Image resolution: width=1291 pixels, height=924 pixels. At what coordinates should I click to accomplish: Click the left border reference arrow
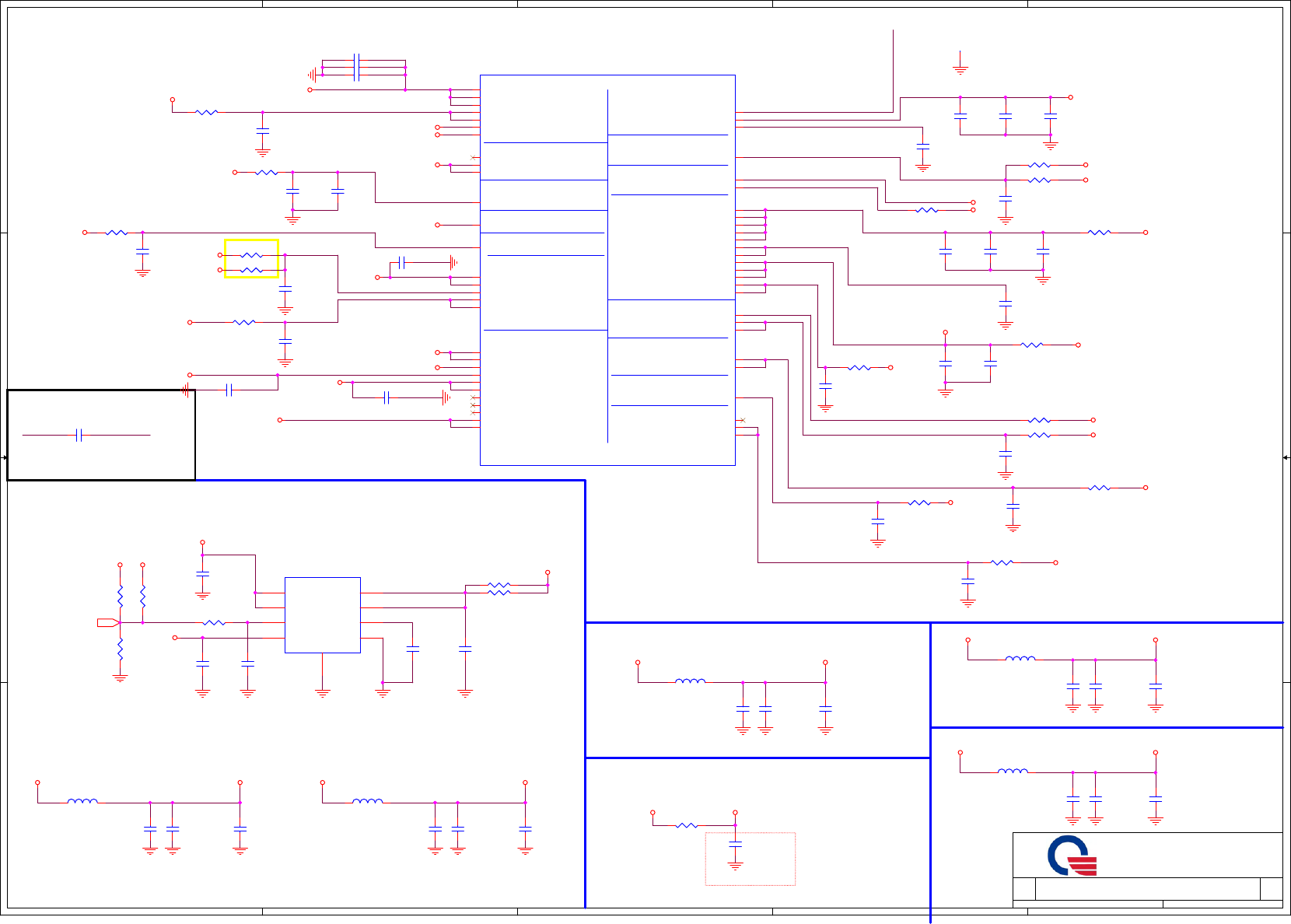coord(4,457)
